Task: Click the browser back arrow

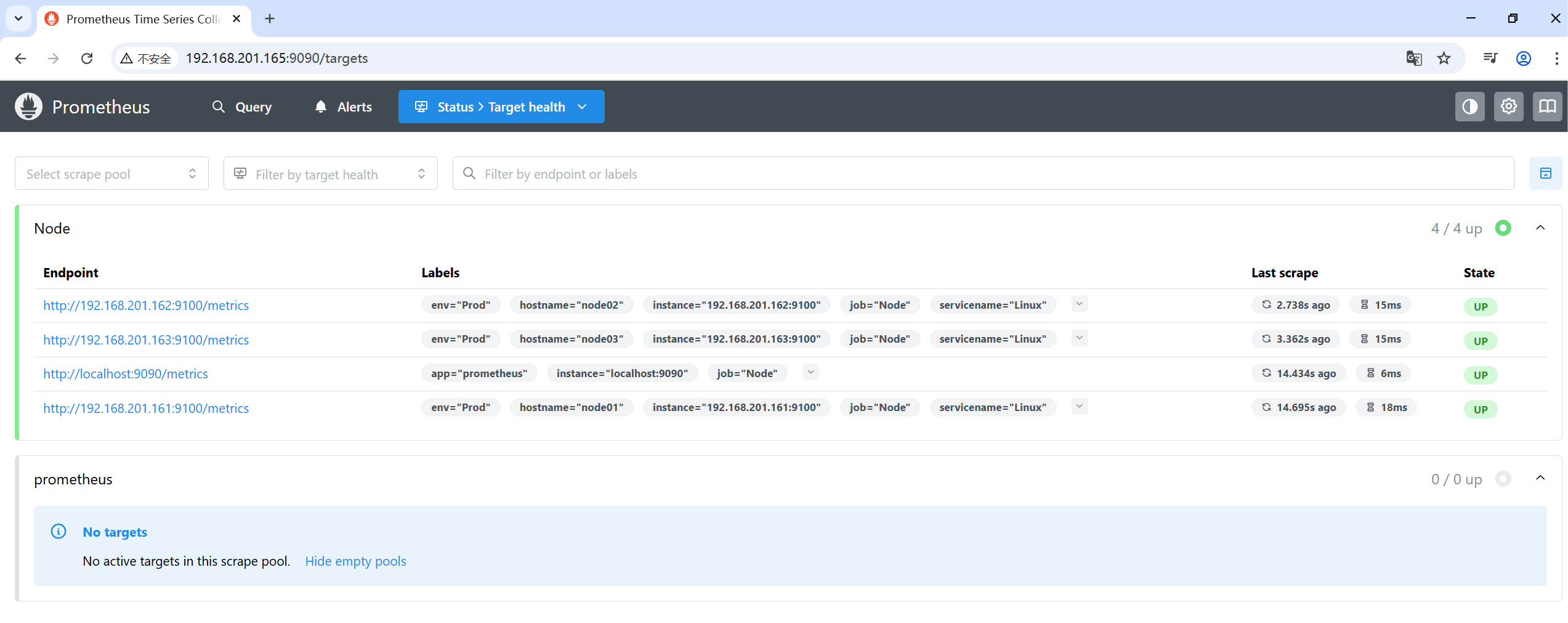Action: pos(20,59)
